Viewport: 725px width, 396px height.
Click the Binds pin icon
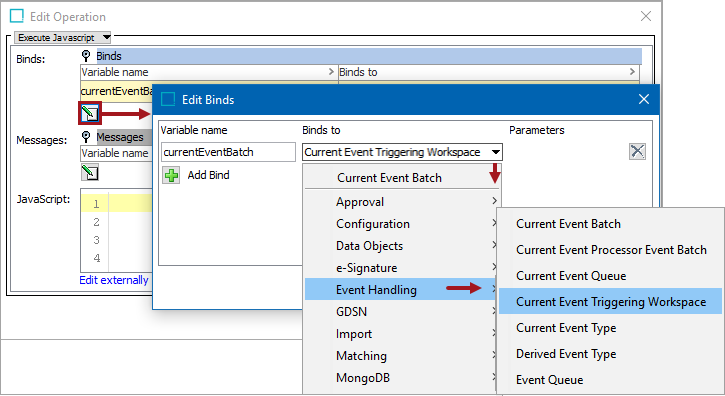pos(86,56)
